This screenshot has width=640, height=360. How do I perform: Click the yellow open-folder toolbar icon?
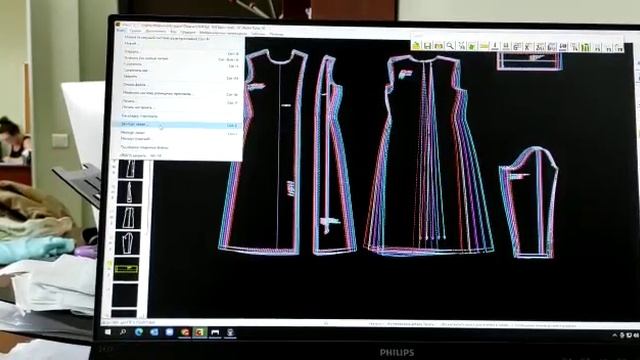click(416, 45)
